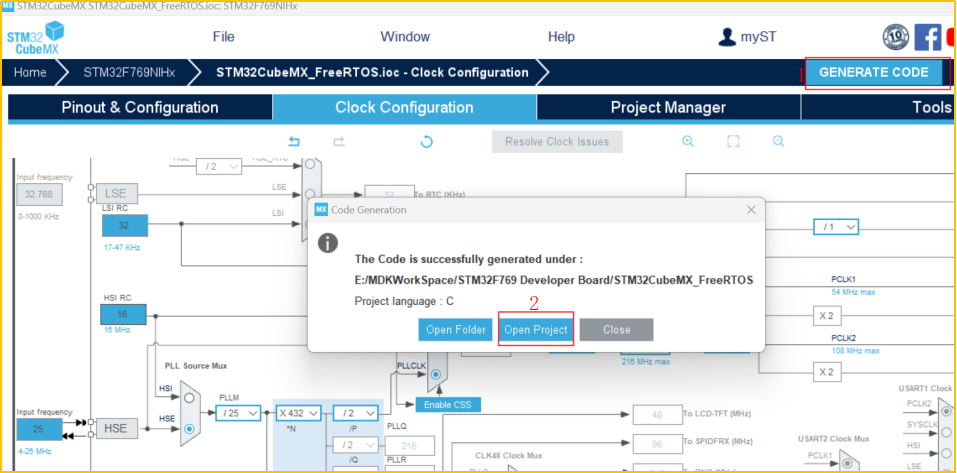Open the Facebook icon link
The width and height of the screenshot is (957, 473).
point(927,38)
